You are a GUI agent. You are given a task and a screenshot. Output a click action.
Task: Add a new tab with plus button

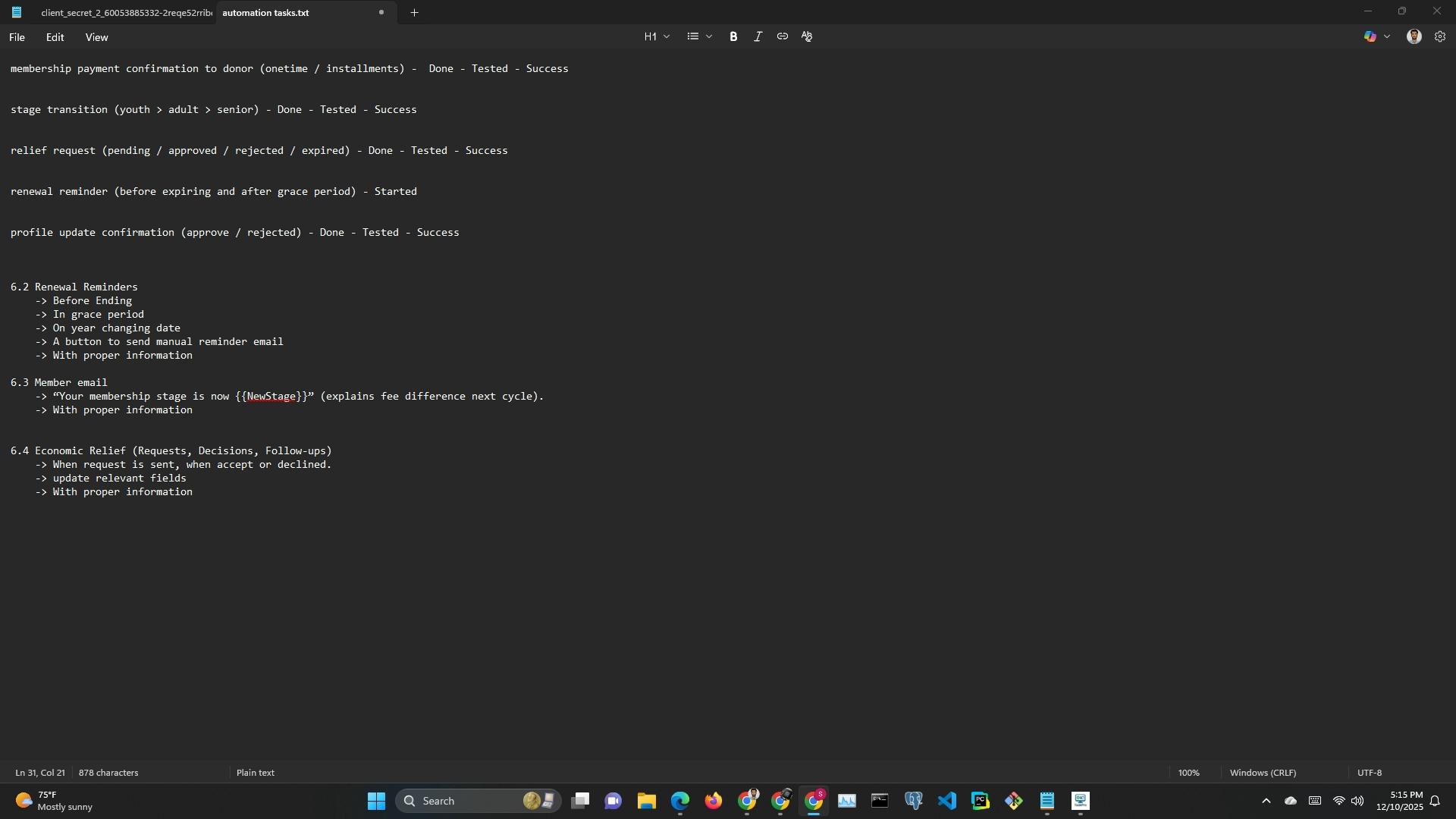[x=414, y=13]
